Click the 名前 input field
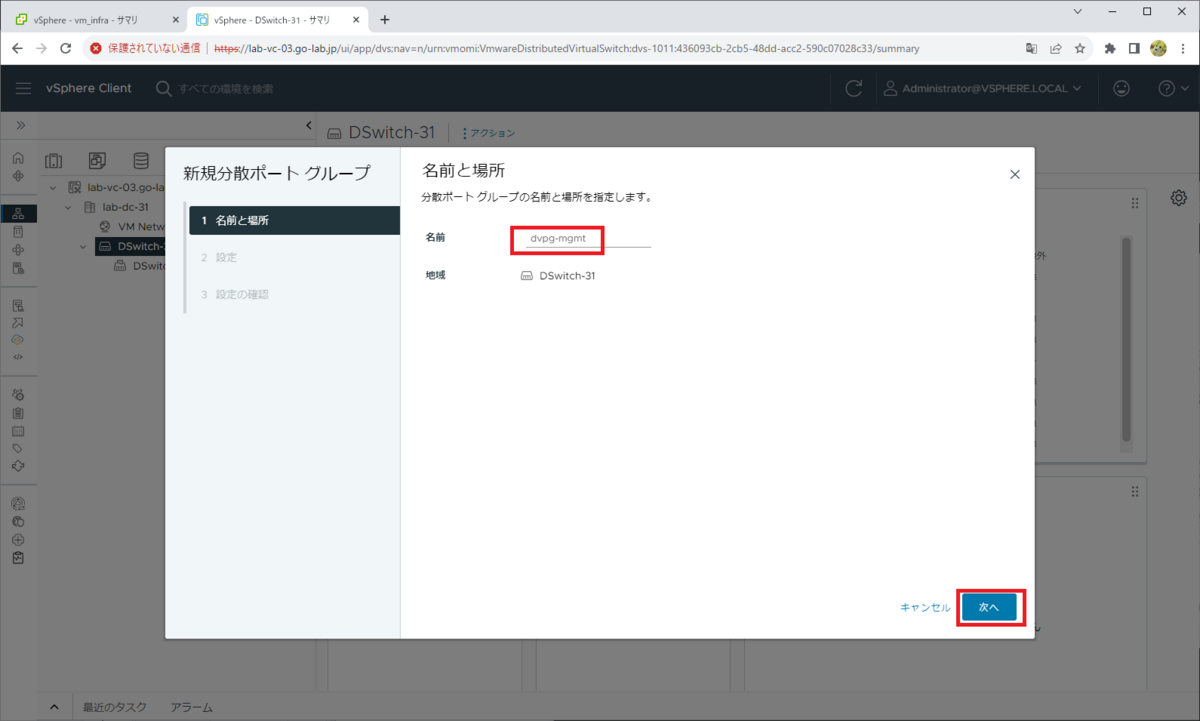Screen dimensions: 1200x721 click(x=587, y=238)
